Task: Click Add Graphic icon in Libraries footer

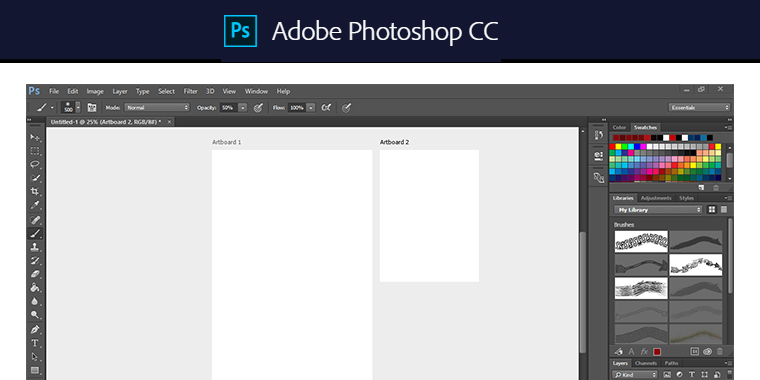Action: 619,352
